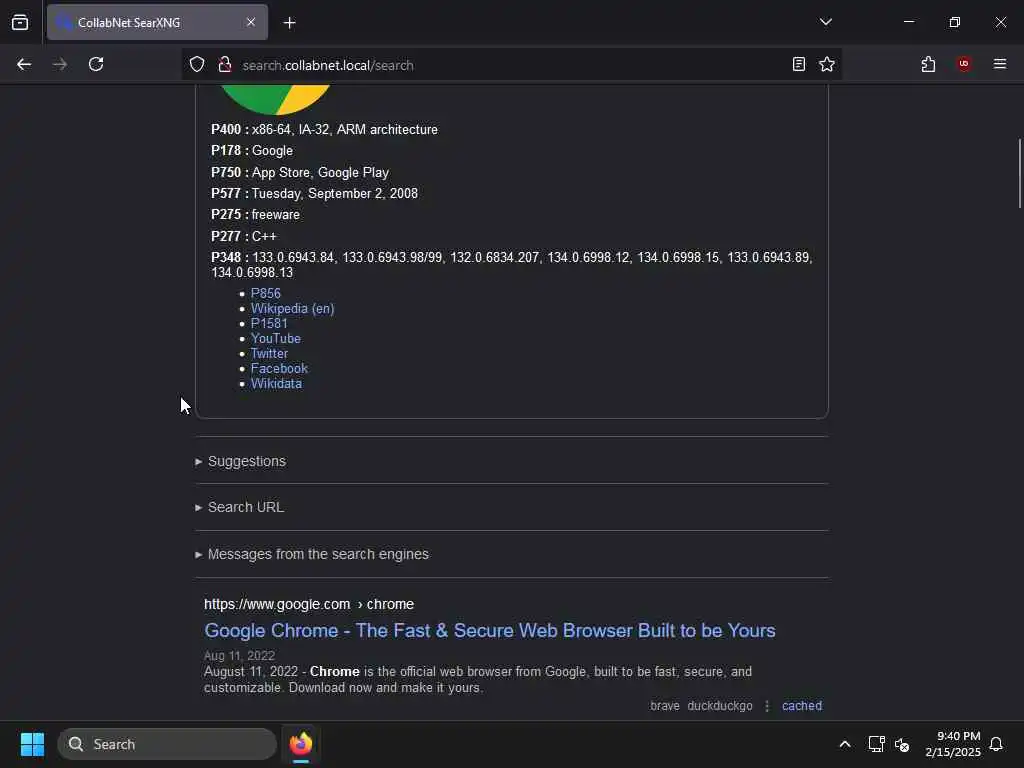Minimize the Firefox window

point(909,22)
